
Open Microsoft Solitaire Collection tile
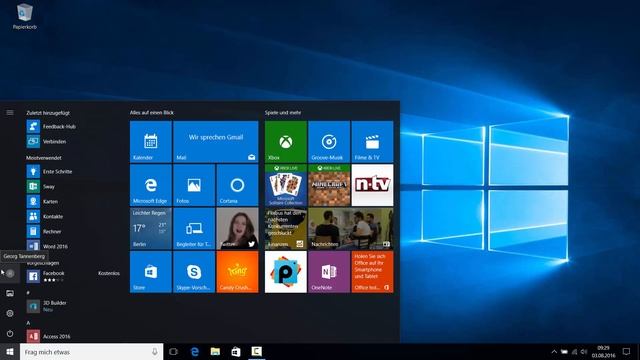[286, 185]
